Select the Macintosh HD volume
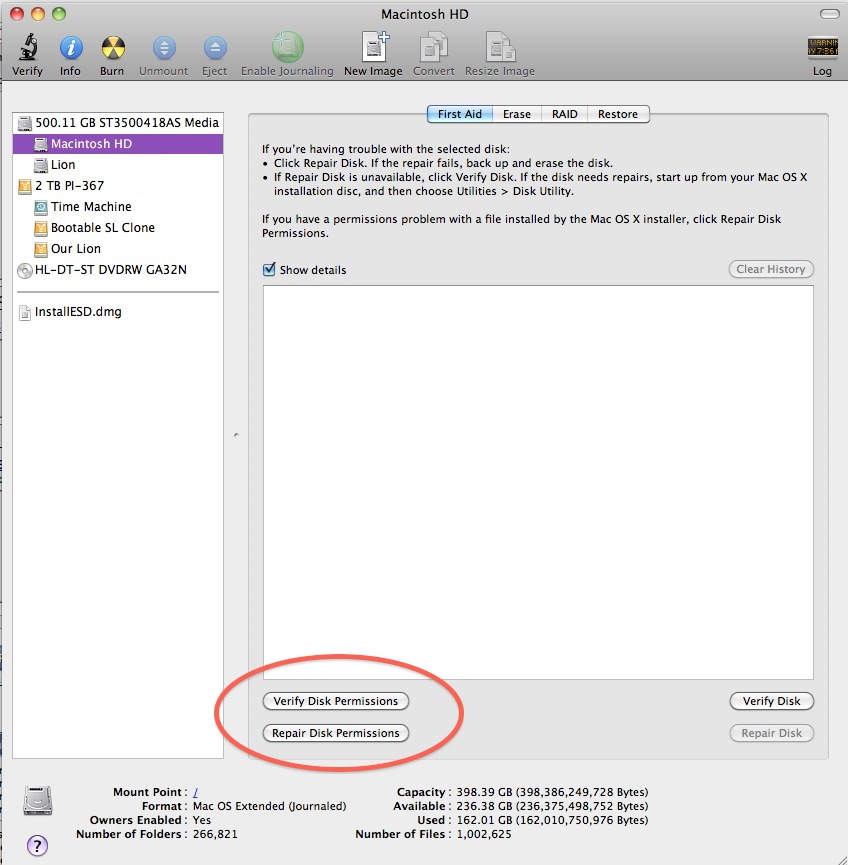848x865 pixels. pyautogui.click(x=118, y=143)
